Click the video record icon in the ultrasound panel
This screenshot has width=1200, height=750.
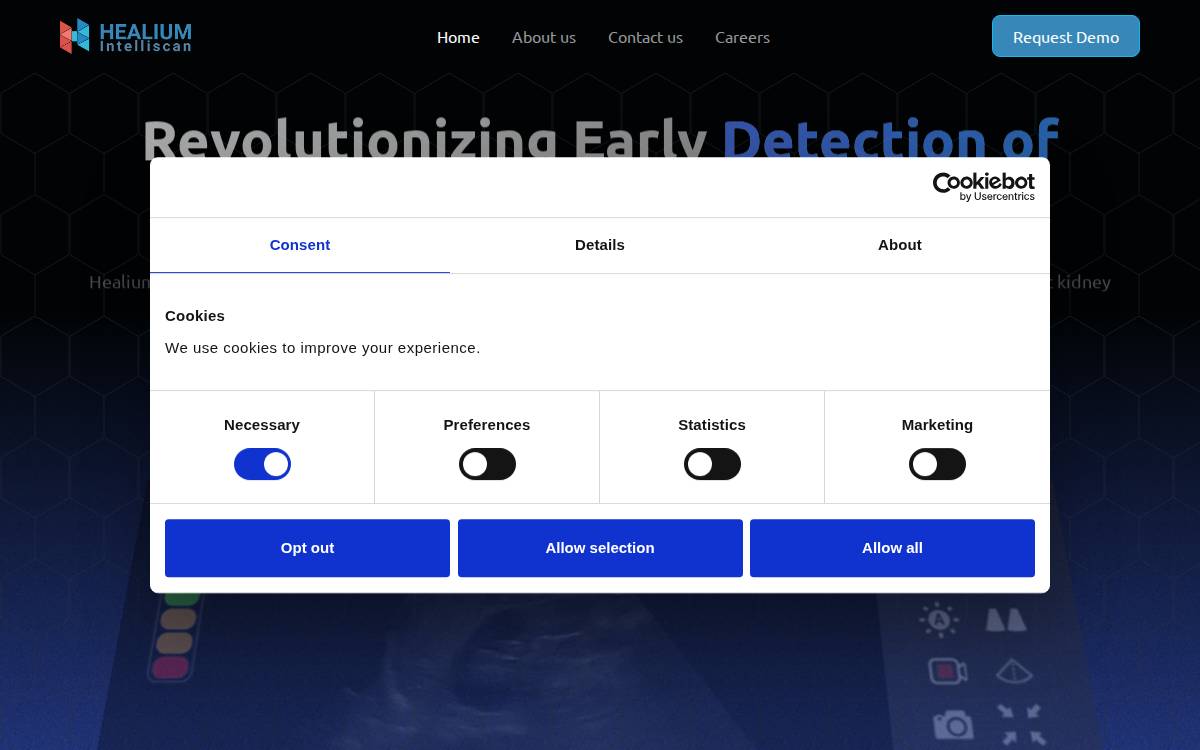click(947, 670)
